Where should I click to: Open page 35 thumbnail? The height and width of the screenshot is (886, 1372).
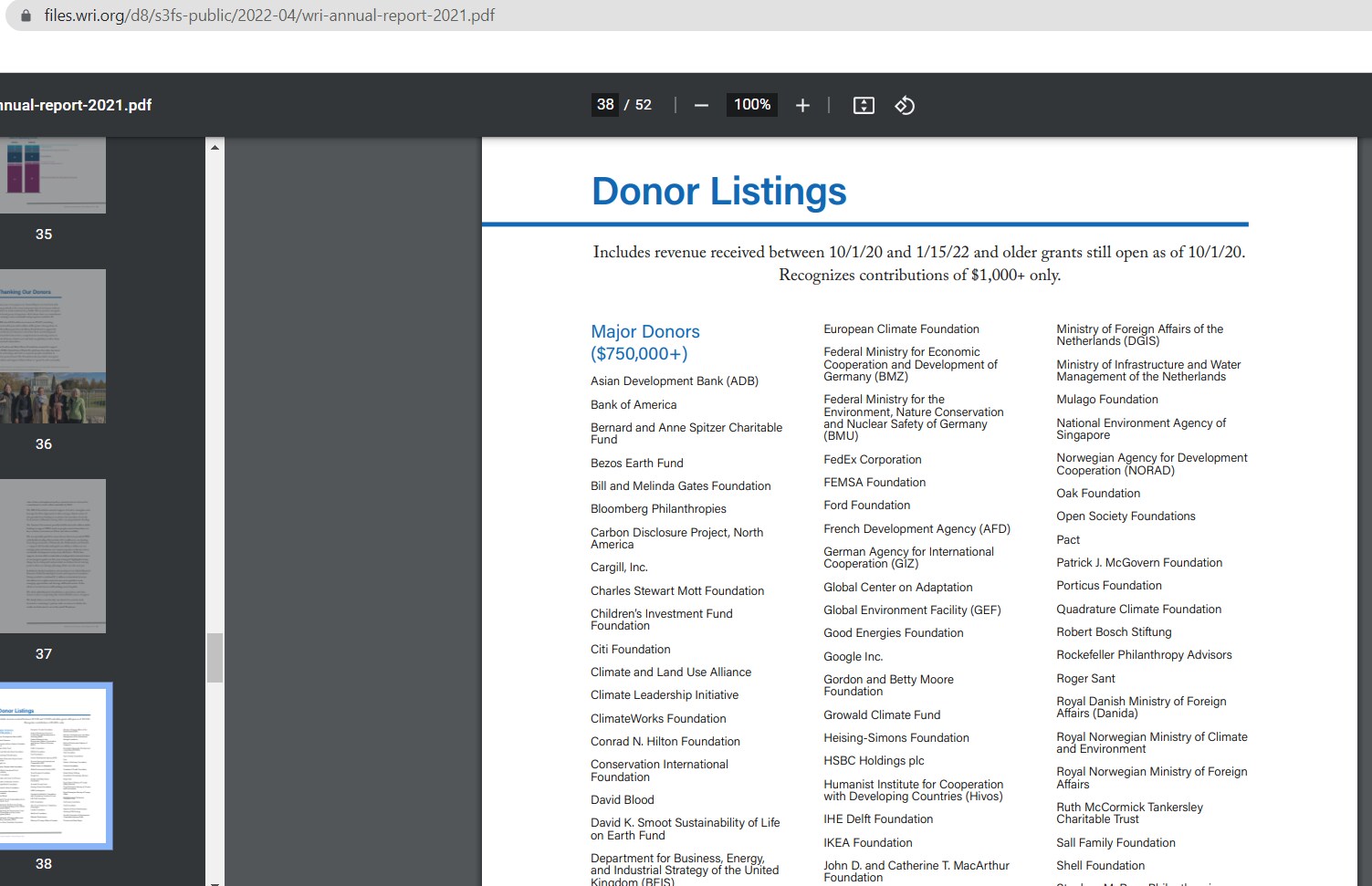[53, 175]
